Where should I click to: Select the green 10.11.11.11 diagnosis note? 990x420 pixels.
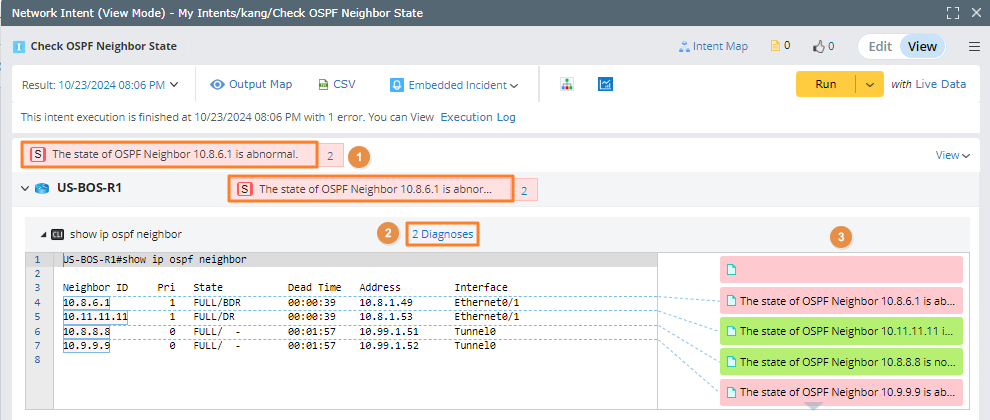click(840, 329)
